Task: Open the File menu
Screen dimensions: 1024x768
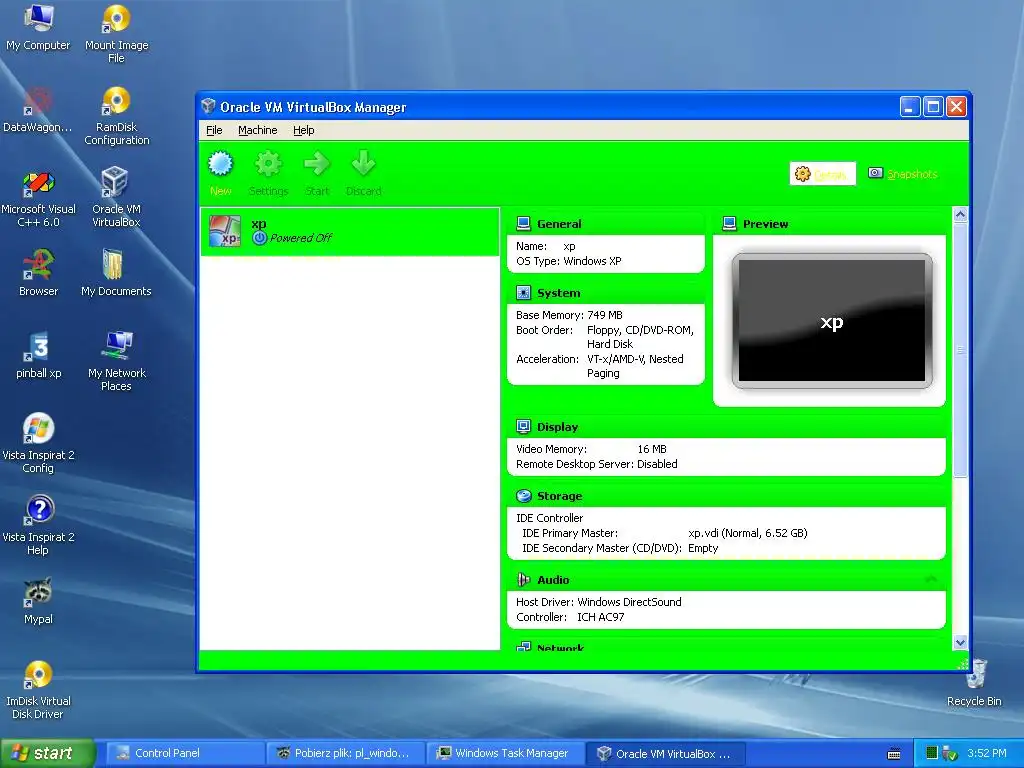Action: pos(214,130)
